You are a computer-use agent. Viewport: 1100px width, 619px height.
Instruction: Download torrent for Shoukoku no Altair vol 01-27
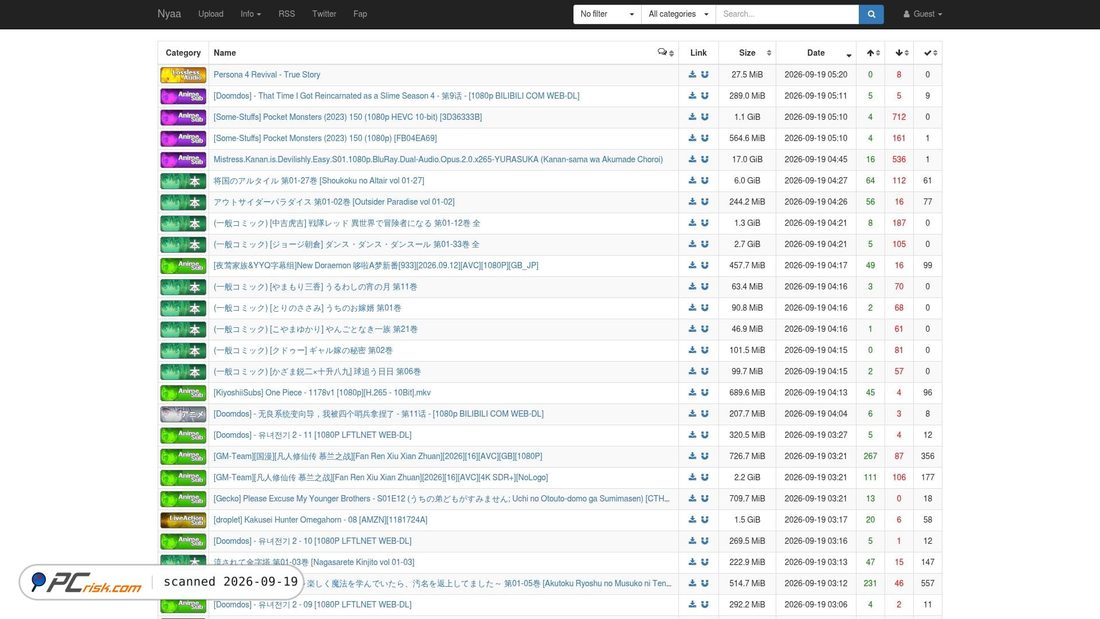tap(692, 180)
